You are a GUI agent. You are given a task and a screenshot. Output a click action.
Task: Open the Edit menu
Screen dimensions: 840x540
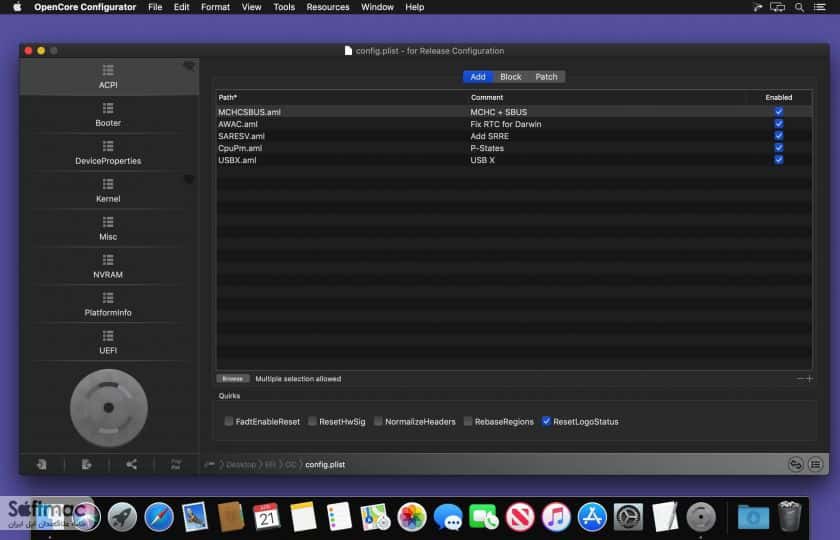point(182,7)
